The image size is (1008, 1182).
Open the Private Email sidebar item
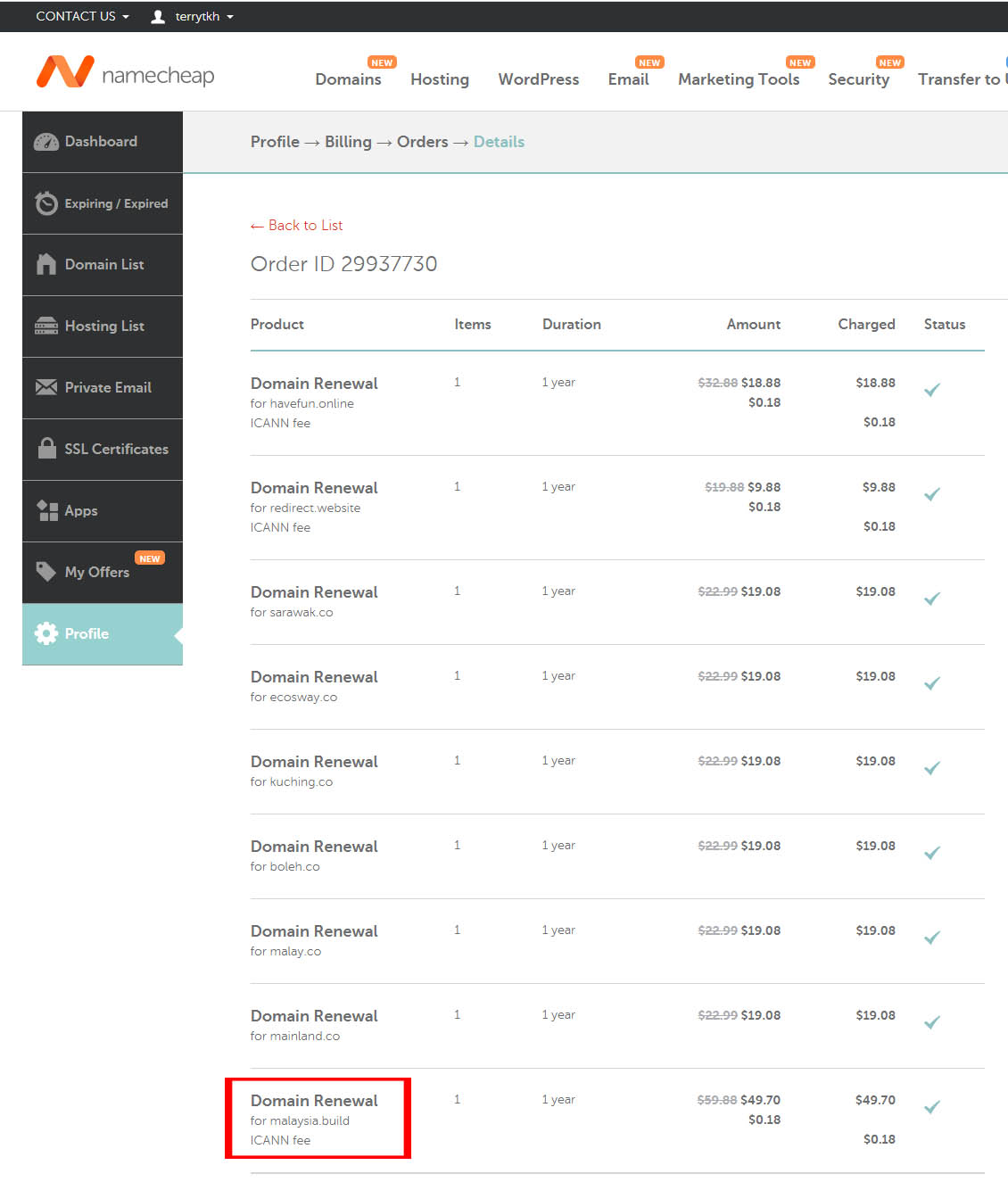point(103,388)
